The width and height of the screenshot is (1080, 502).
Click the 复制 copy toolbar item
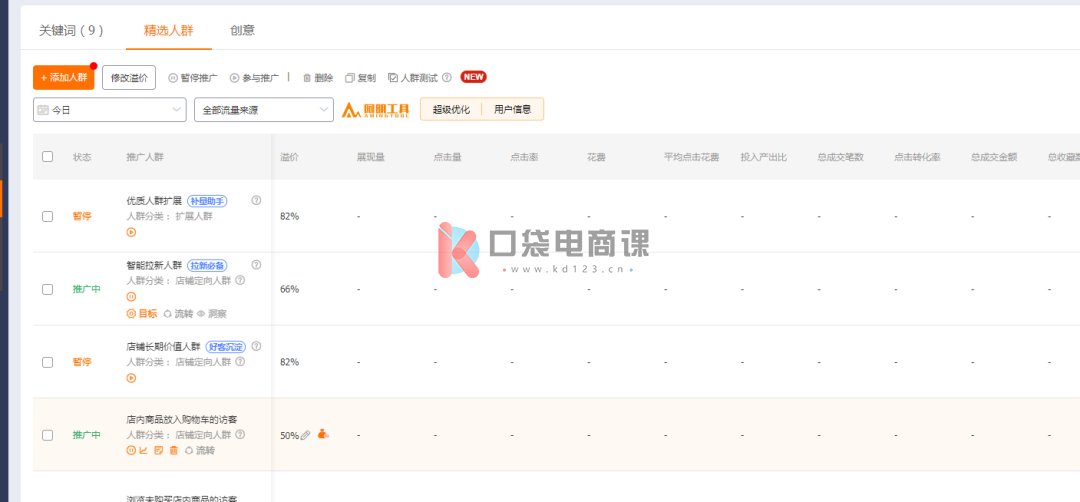pyautogui.click(x=361, y=79)
